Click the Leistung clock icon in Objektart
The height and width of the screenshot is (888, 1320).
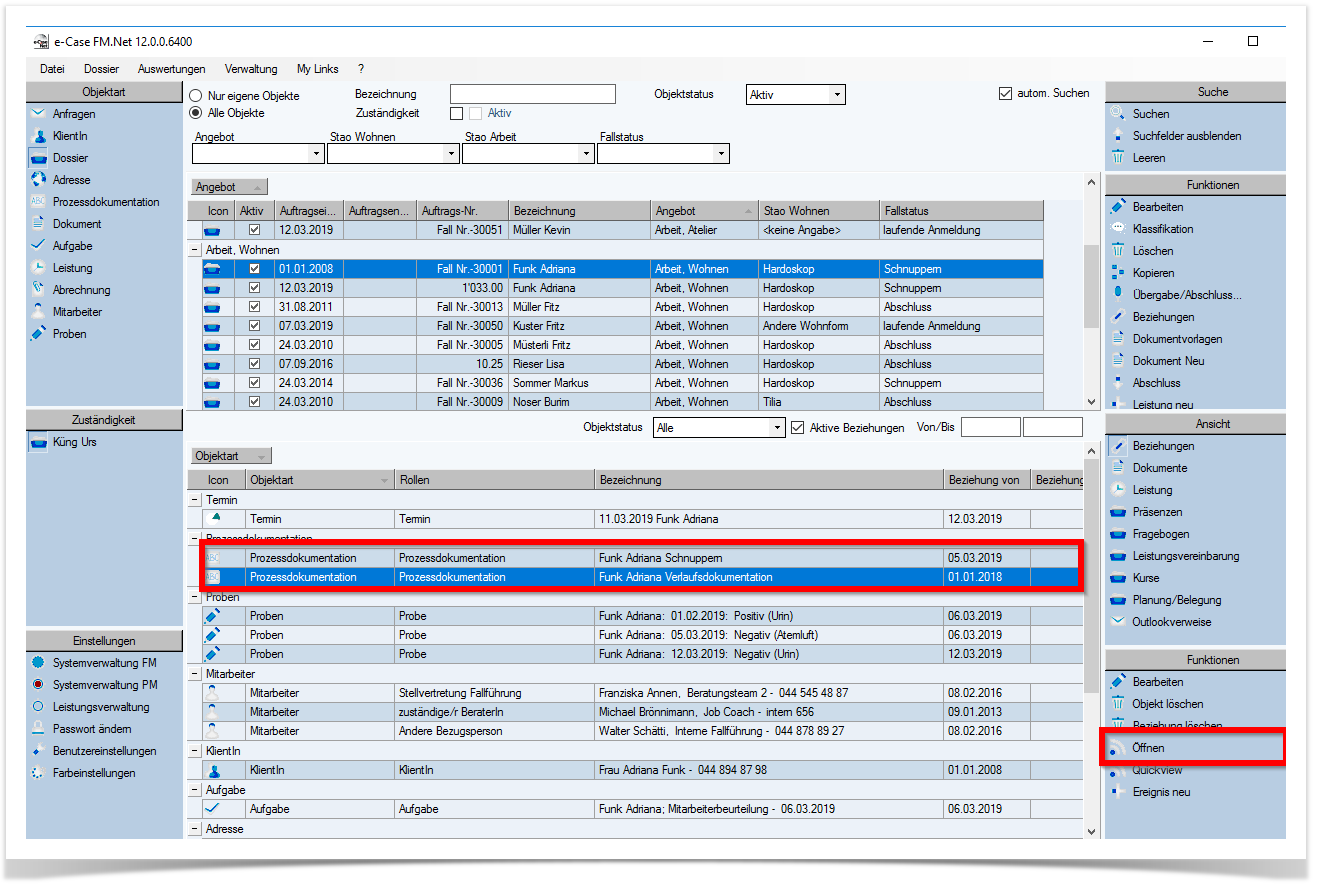38,268
